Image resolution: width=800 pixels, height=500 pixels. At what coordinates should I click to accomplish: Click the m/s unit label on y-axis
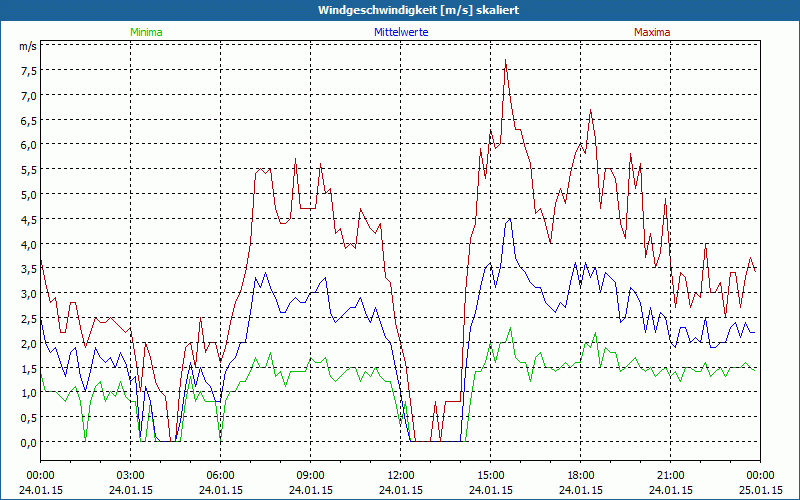click(x=27, y=47)
